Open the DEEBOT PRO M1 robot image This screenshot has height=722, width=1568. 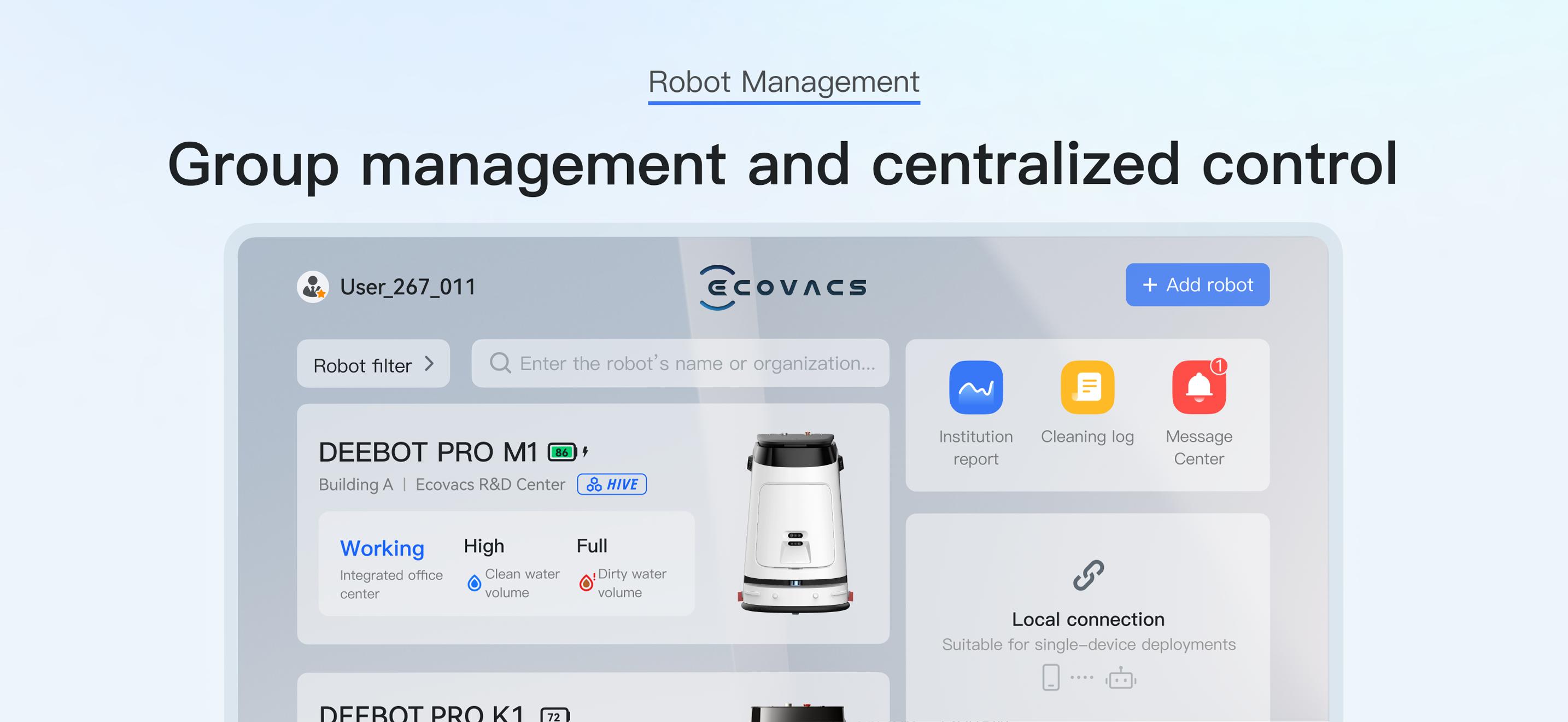(x=794, y=522)
